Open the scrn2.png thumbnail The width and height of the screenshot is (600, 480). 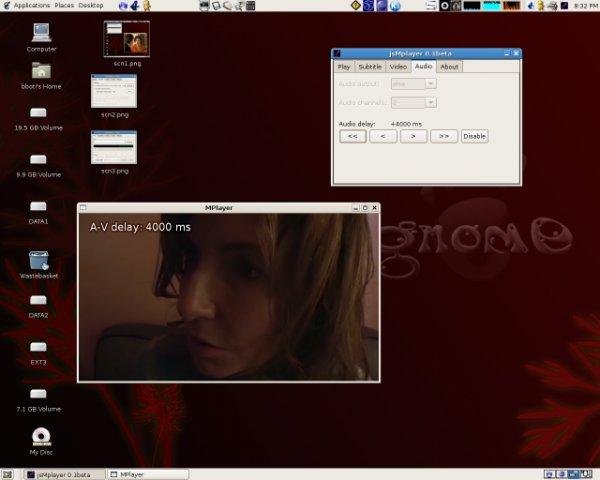pos(113,91)
